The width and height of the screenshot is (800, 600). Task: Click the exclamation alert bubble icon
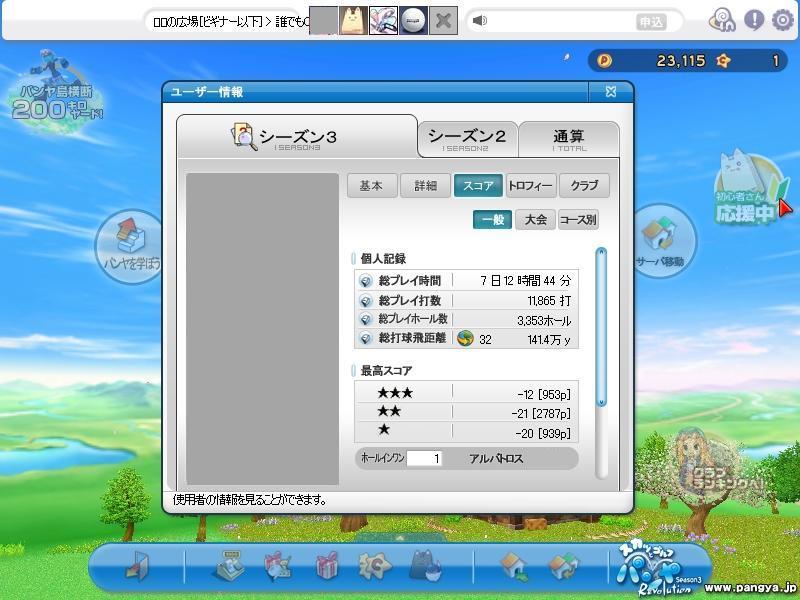tap(754, 20)
